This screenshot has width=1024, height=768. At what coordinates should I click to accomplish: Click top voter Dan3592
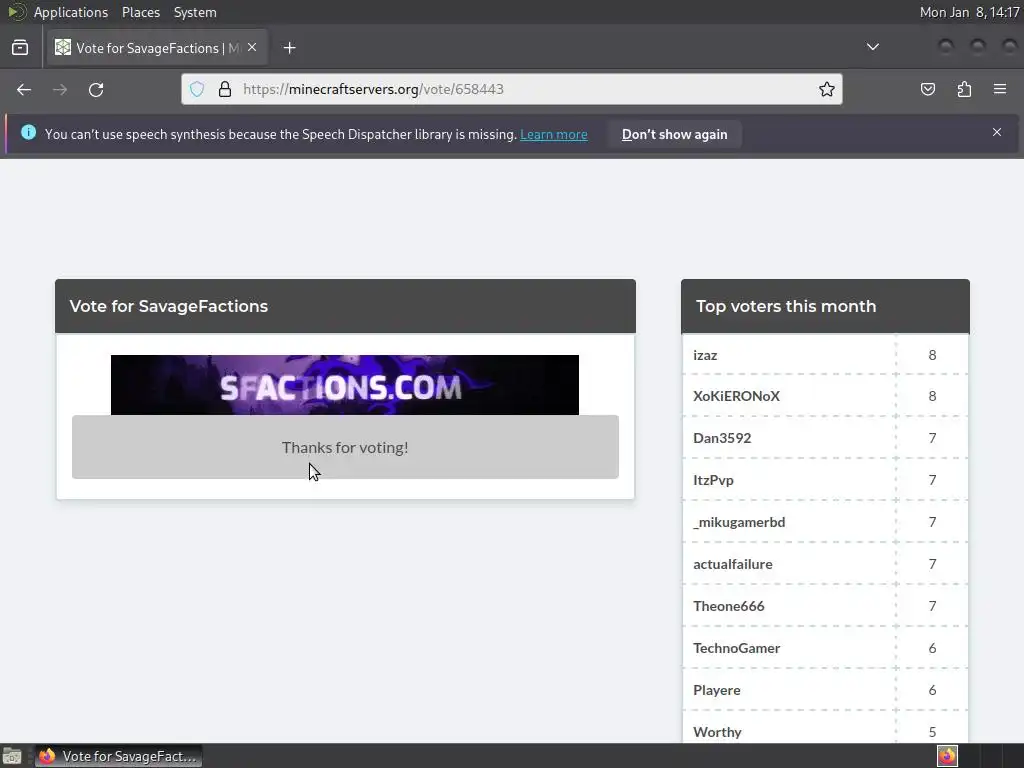[722, 438]
